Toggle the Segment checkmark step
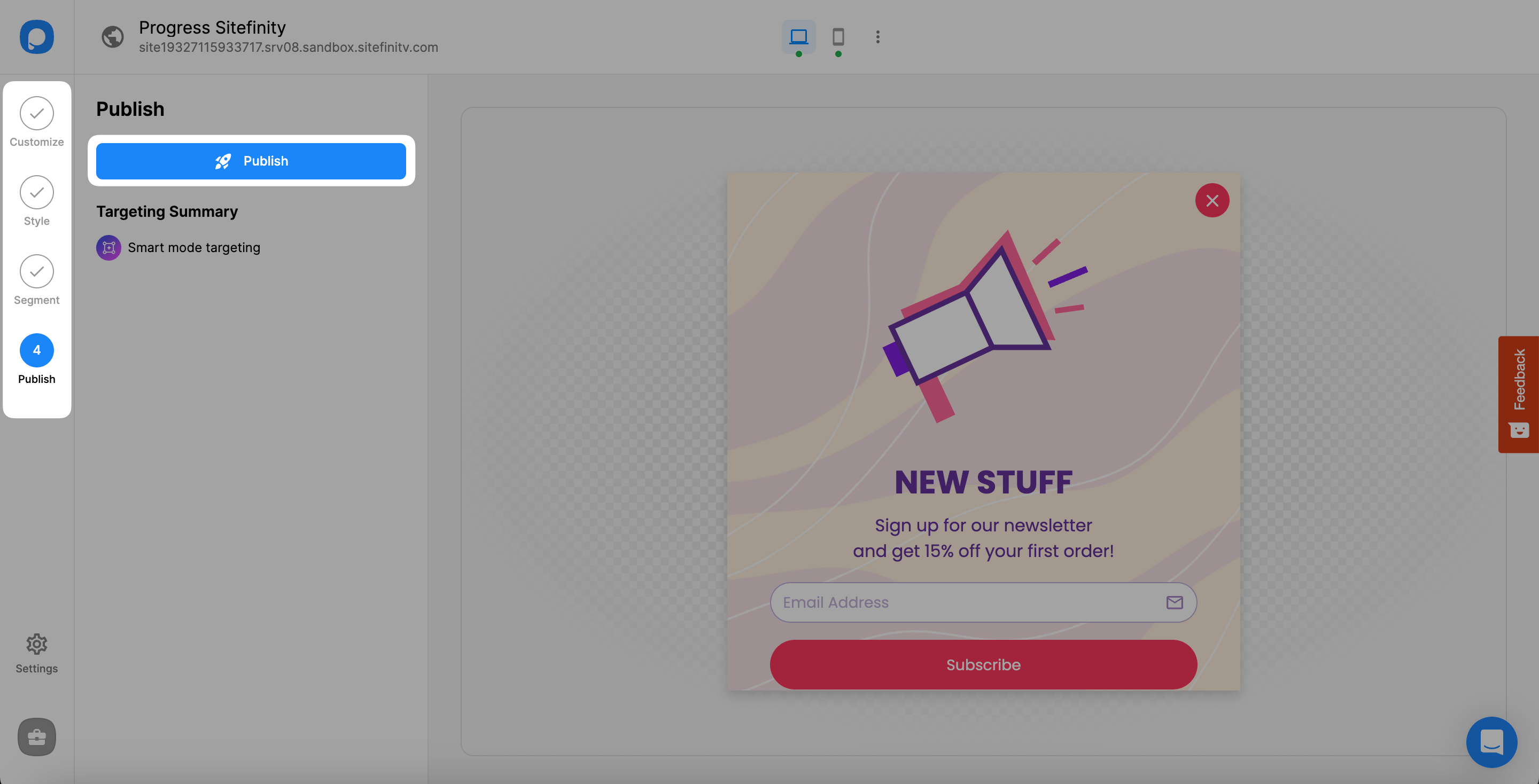 pos(37,271)
